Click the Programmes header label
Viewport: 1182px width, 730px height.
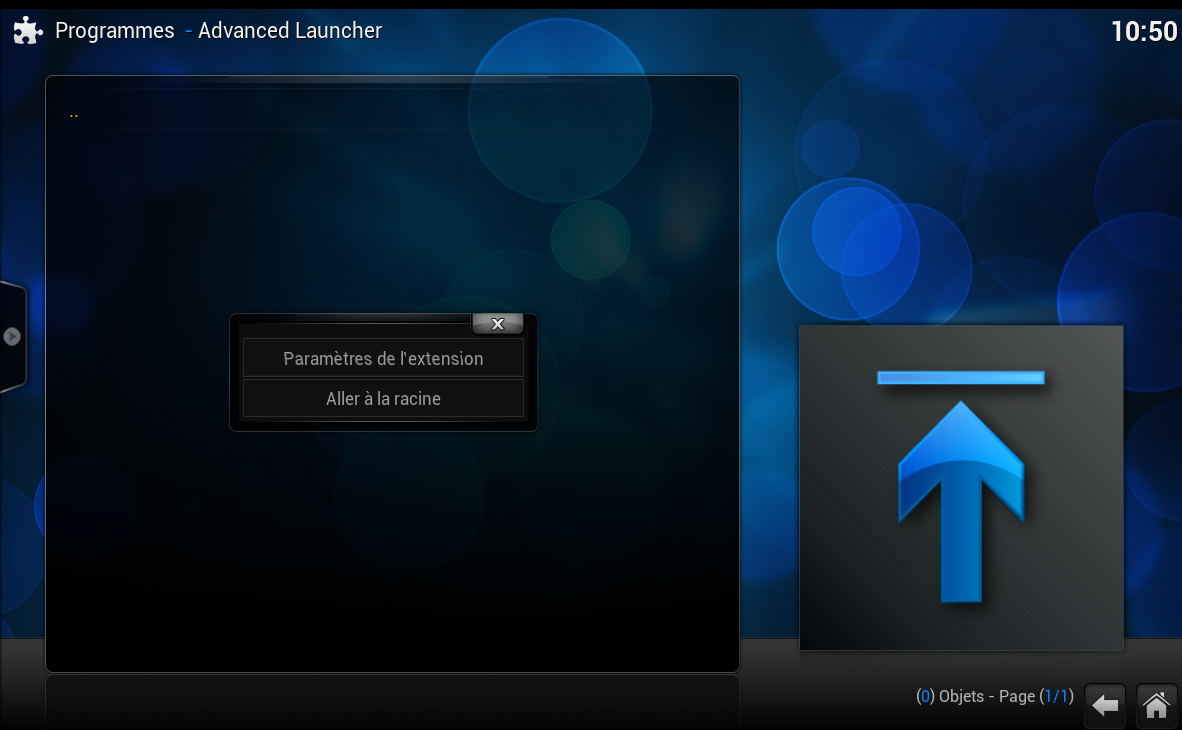pyautogui.click(x=114, y=31)
